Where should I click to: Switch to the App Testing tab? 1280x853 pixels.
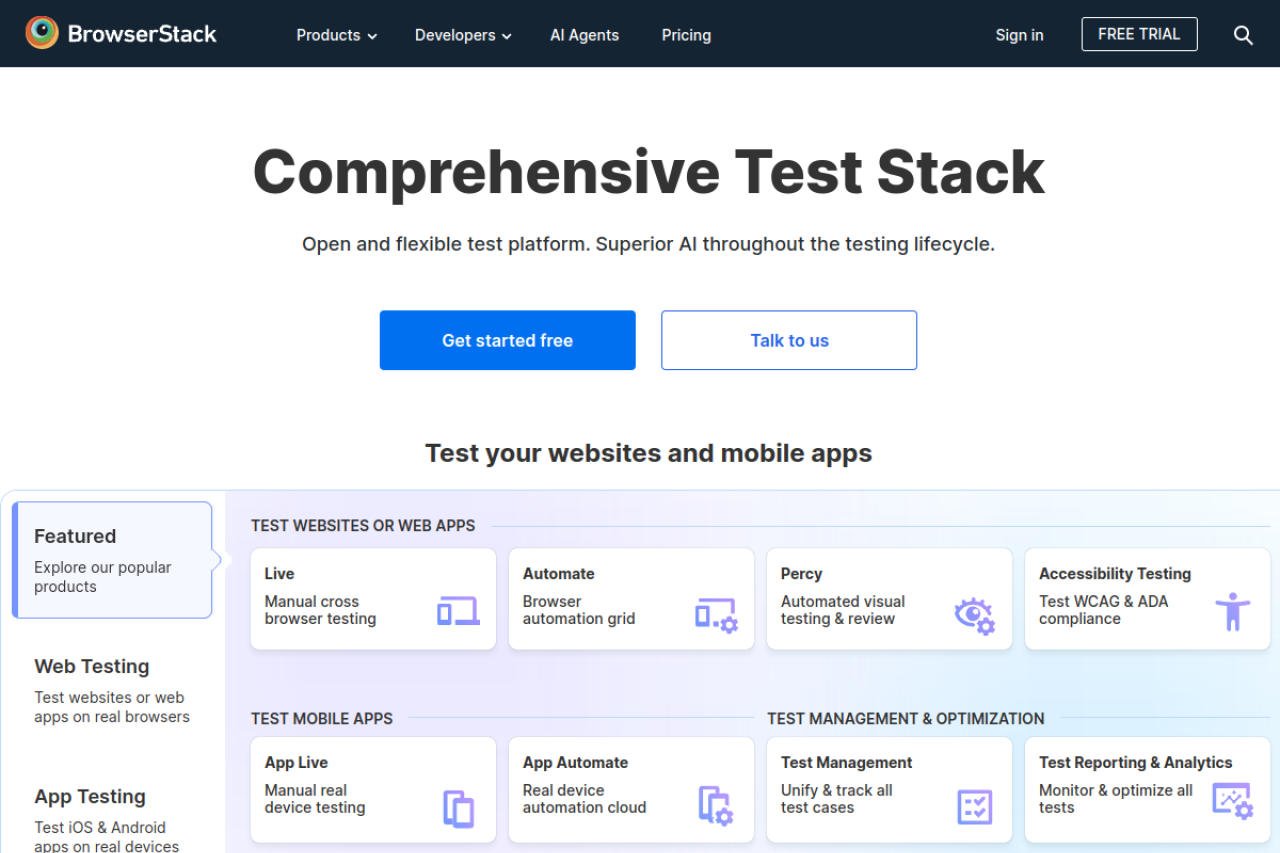point(112,818)
